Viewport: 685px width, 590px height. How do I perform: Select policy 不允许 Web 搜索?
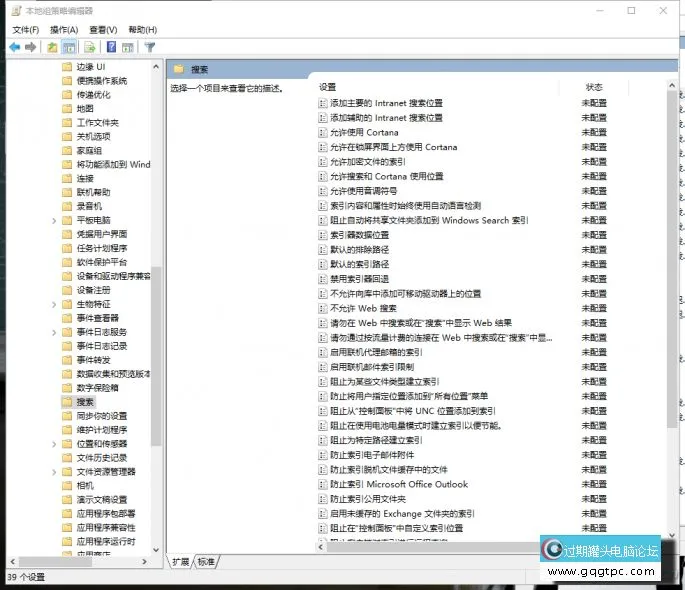(x=363, y=309)
